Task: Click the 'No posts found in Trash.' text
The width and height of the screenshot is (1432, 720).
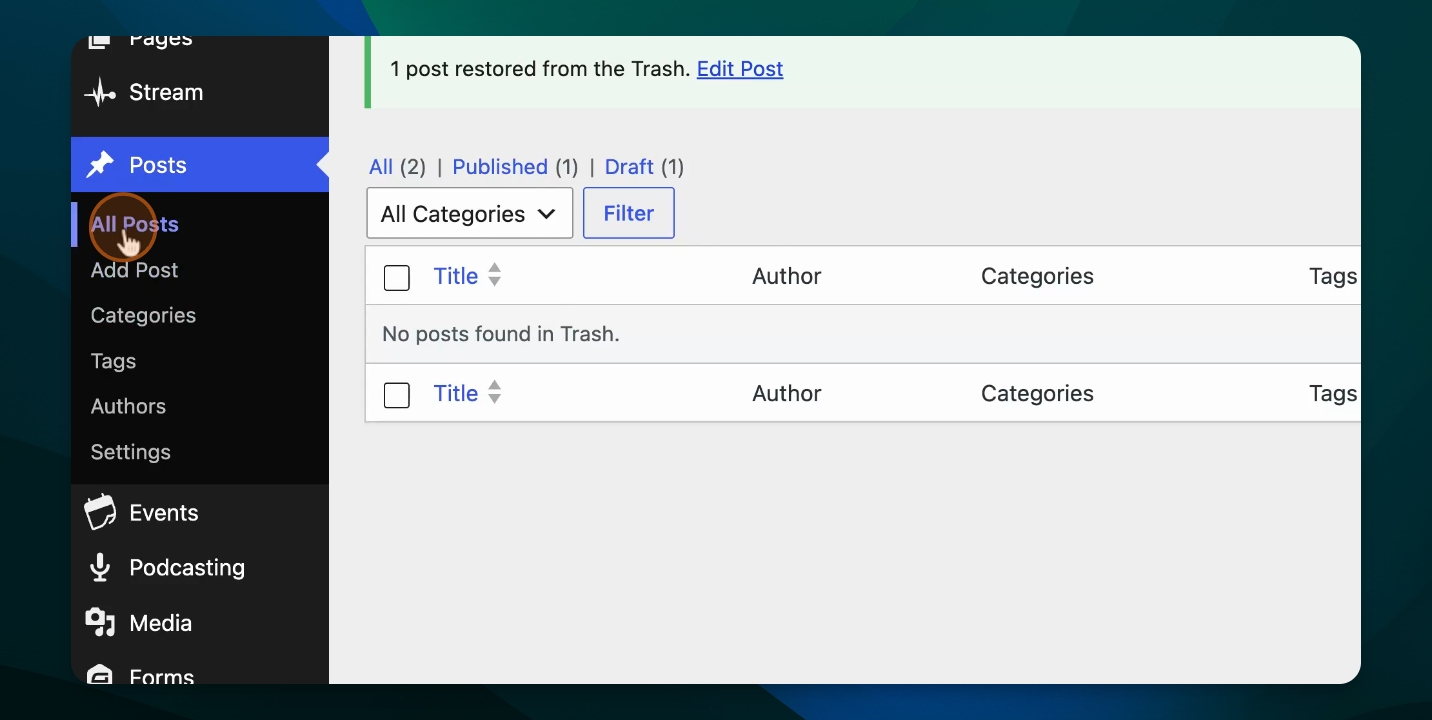Action: pyautogui.click(x=501, y=334)
